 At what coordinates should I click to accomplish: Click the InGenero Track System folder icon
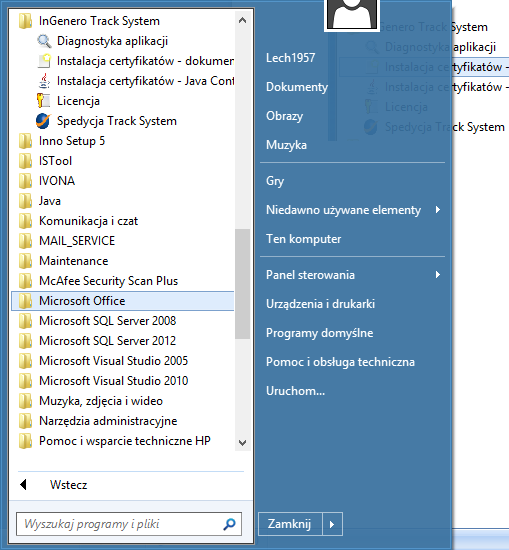(25, 21)
